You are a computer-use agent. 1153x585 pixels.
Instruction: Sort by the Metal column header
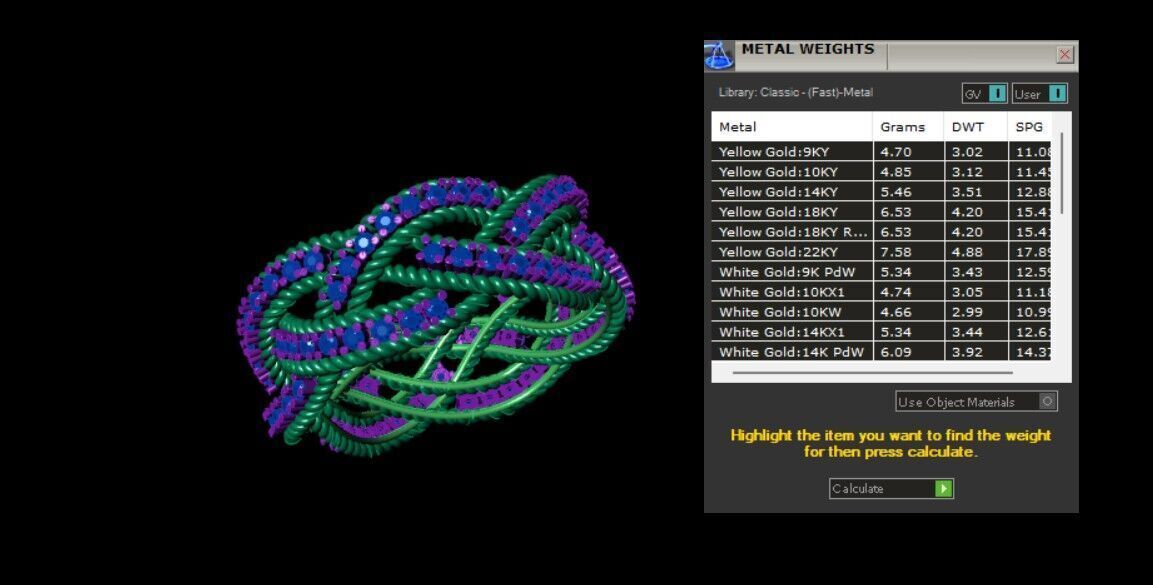[x=792, y=126]
